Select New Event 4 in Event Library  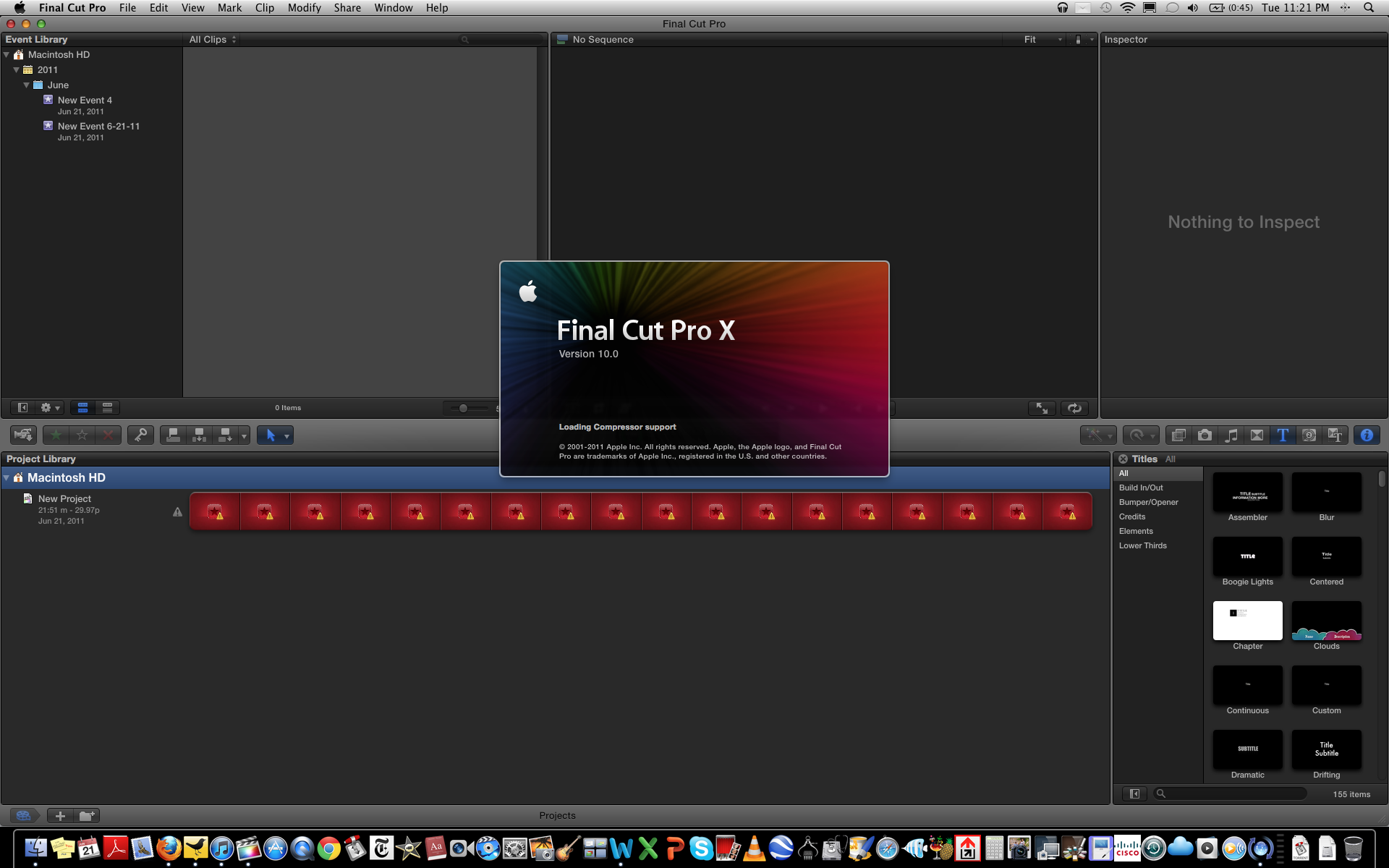pyautogui.click(x=85, y=101)
